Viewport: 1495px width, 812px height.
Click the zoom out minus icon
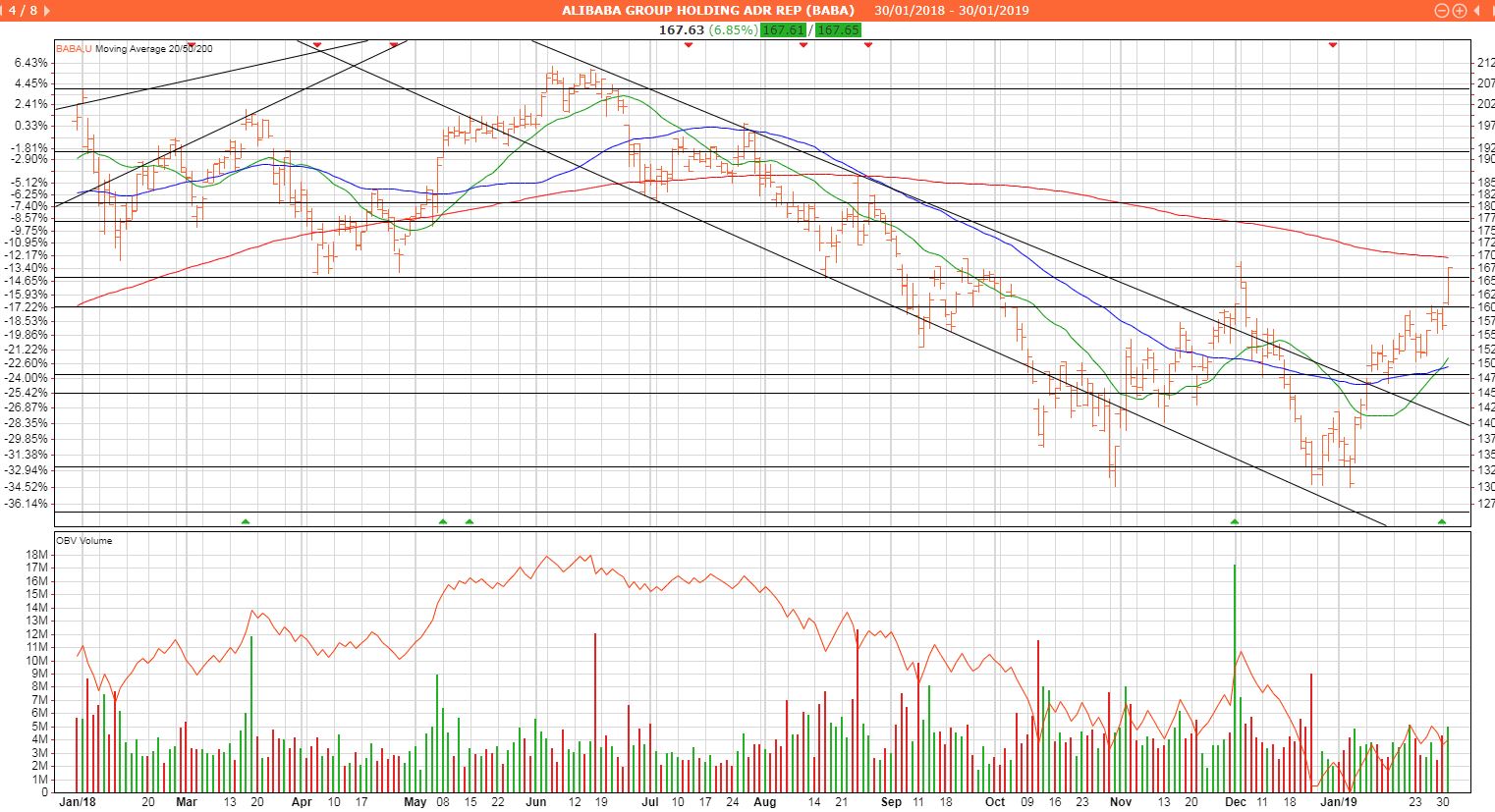click(x=1441, y=11)
